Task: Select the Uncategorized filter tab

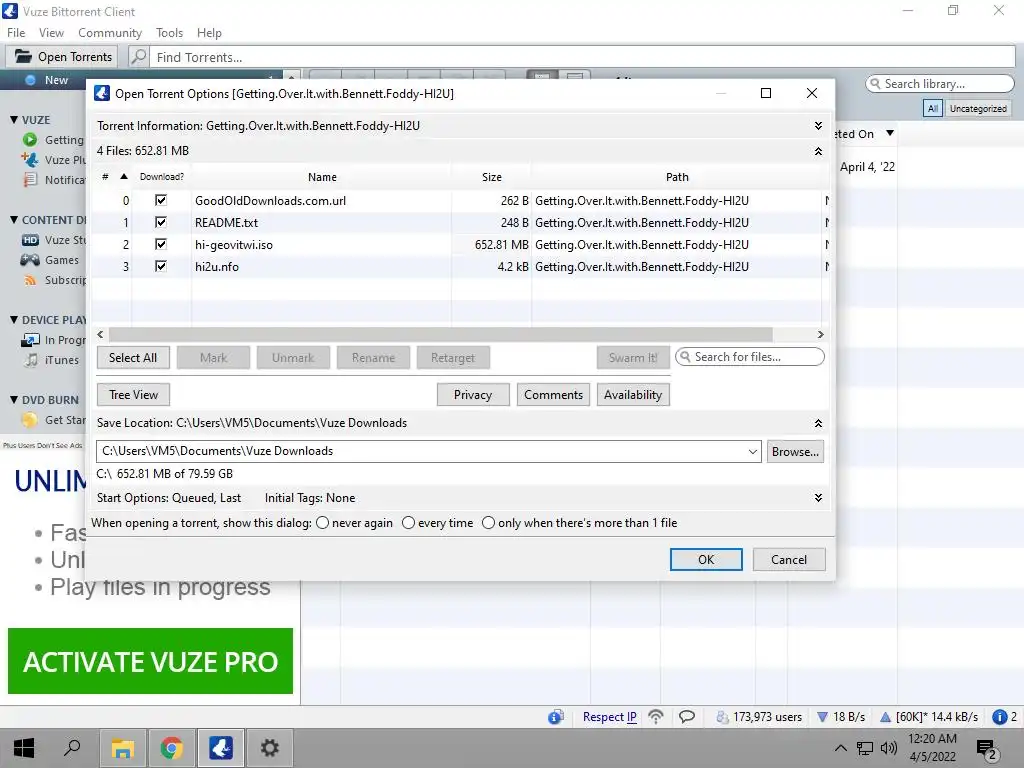Action: coord(978,108)
